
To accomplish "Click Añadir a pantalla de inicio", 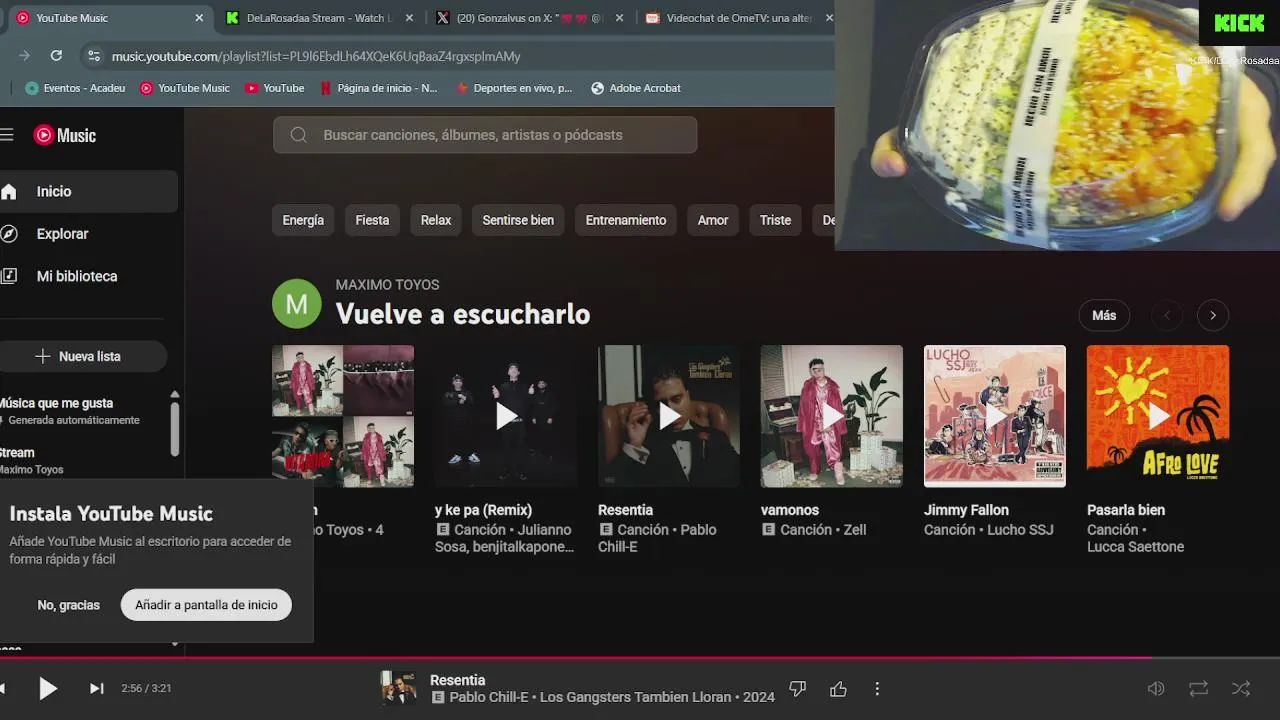I will [206, 605].
